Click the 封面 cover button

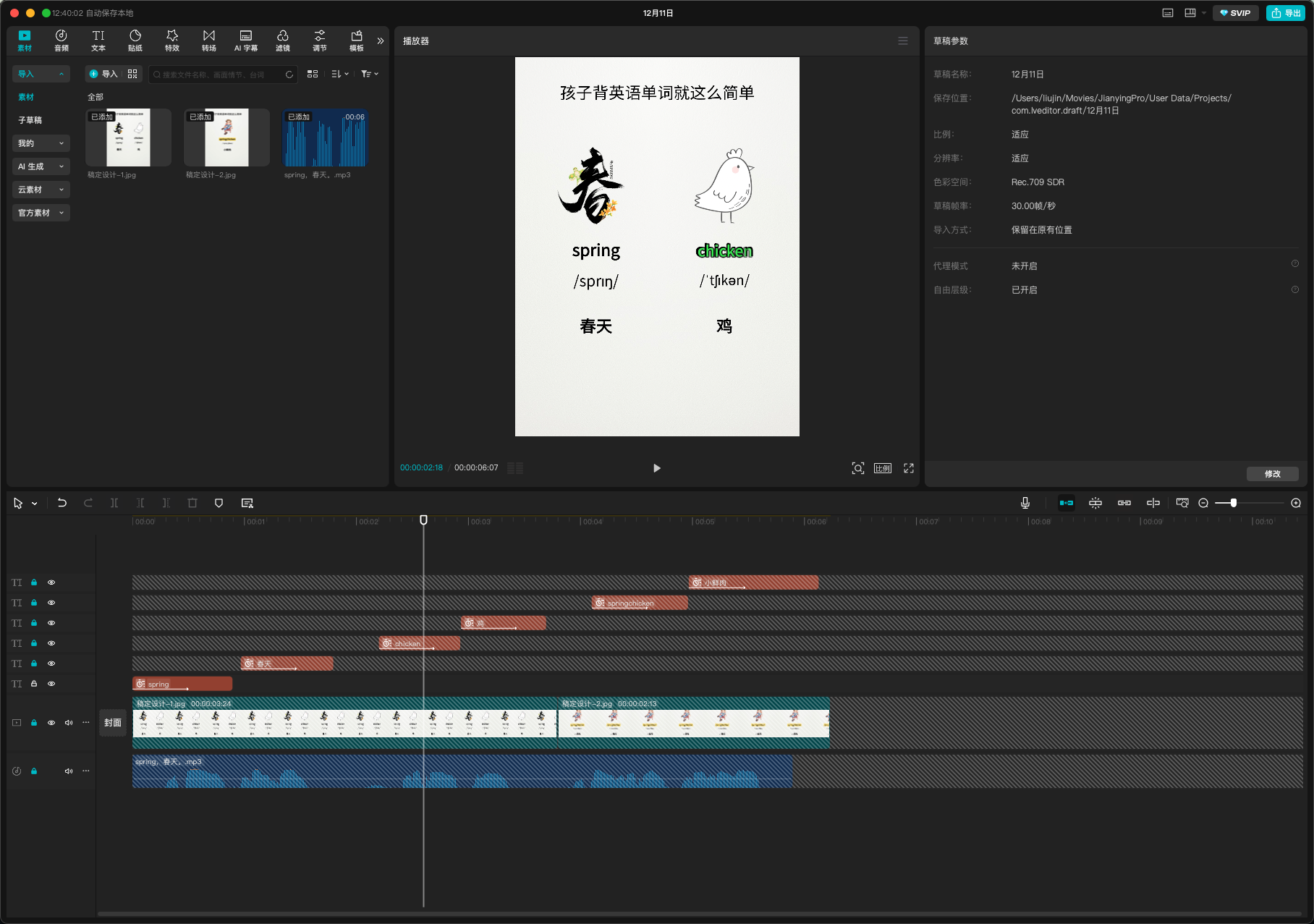[x=113, y=723]
